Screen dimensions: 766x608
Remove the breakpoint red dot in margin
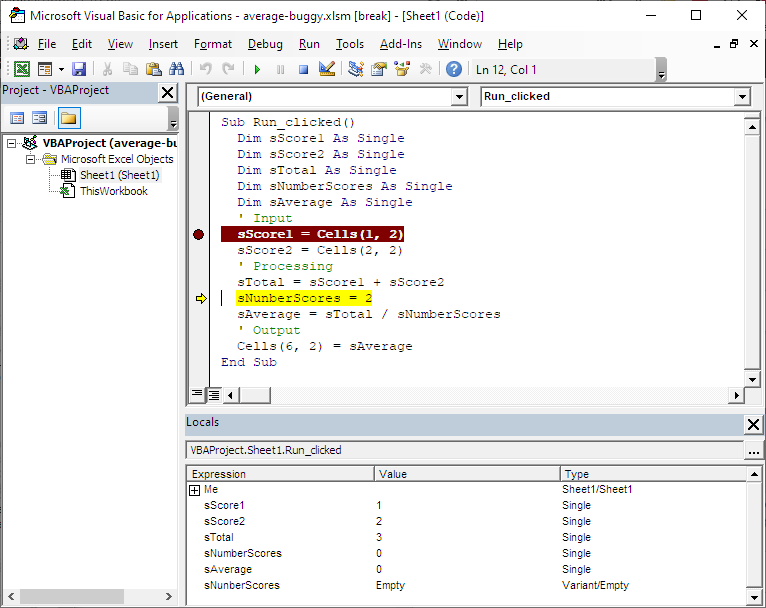tap(198, 235)
